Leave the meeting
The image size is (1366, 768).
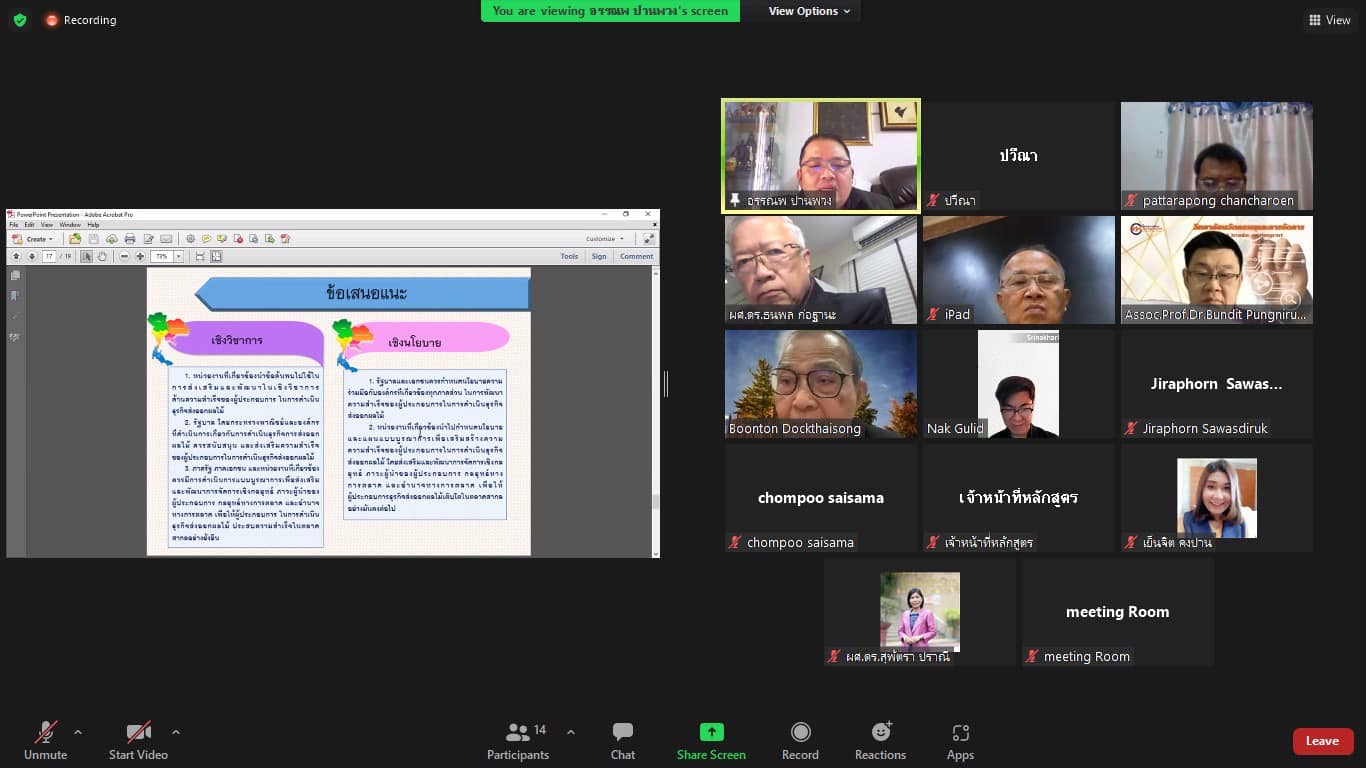tap(1322, 741)
